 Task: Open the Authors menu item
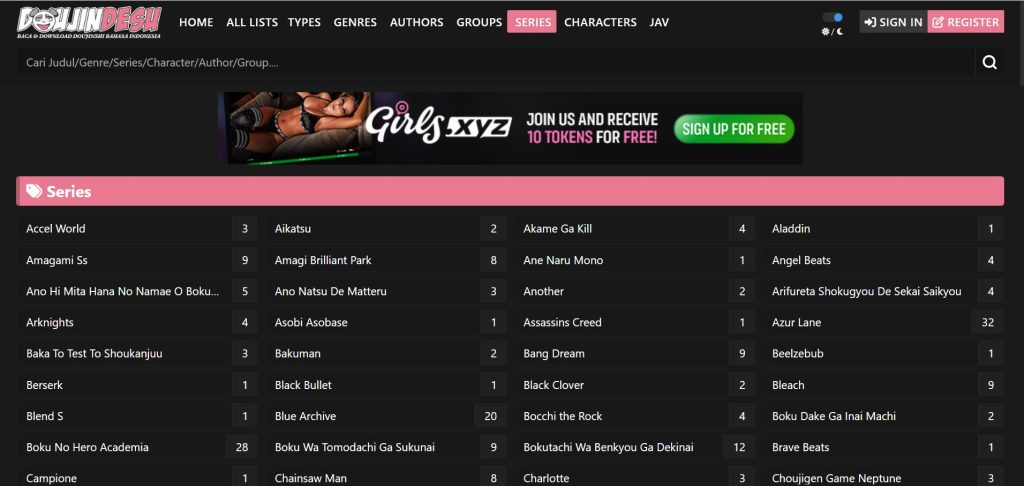(417, 22)
